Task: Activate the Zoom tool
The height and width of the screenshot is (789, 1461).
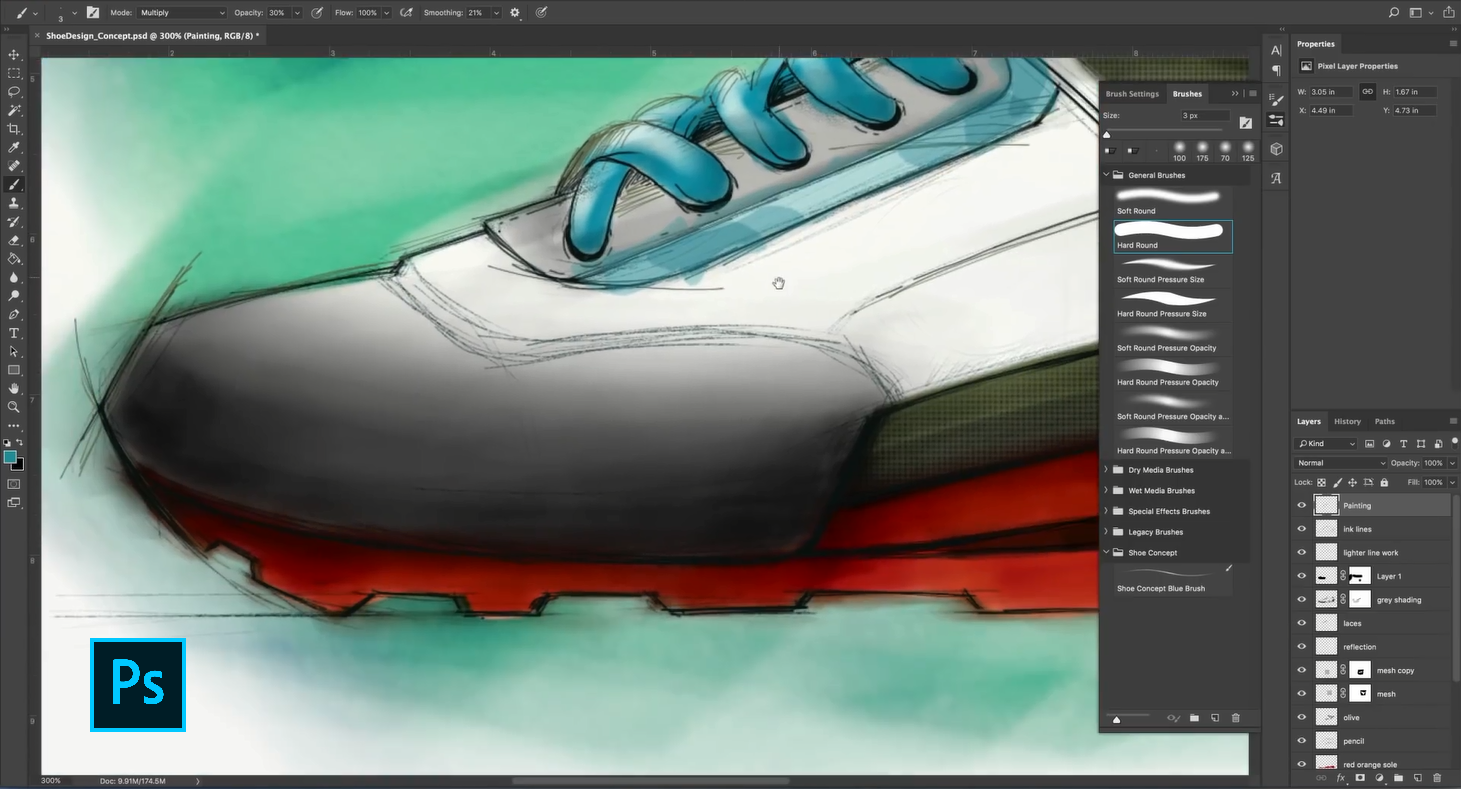Action: coord(14,407)
